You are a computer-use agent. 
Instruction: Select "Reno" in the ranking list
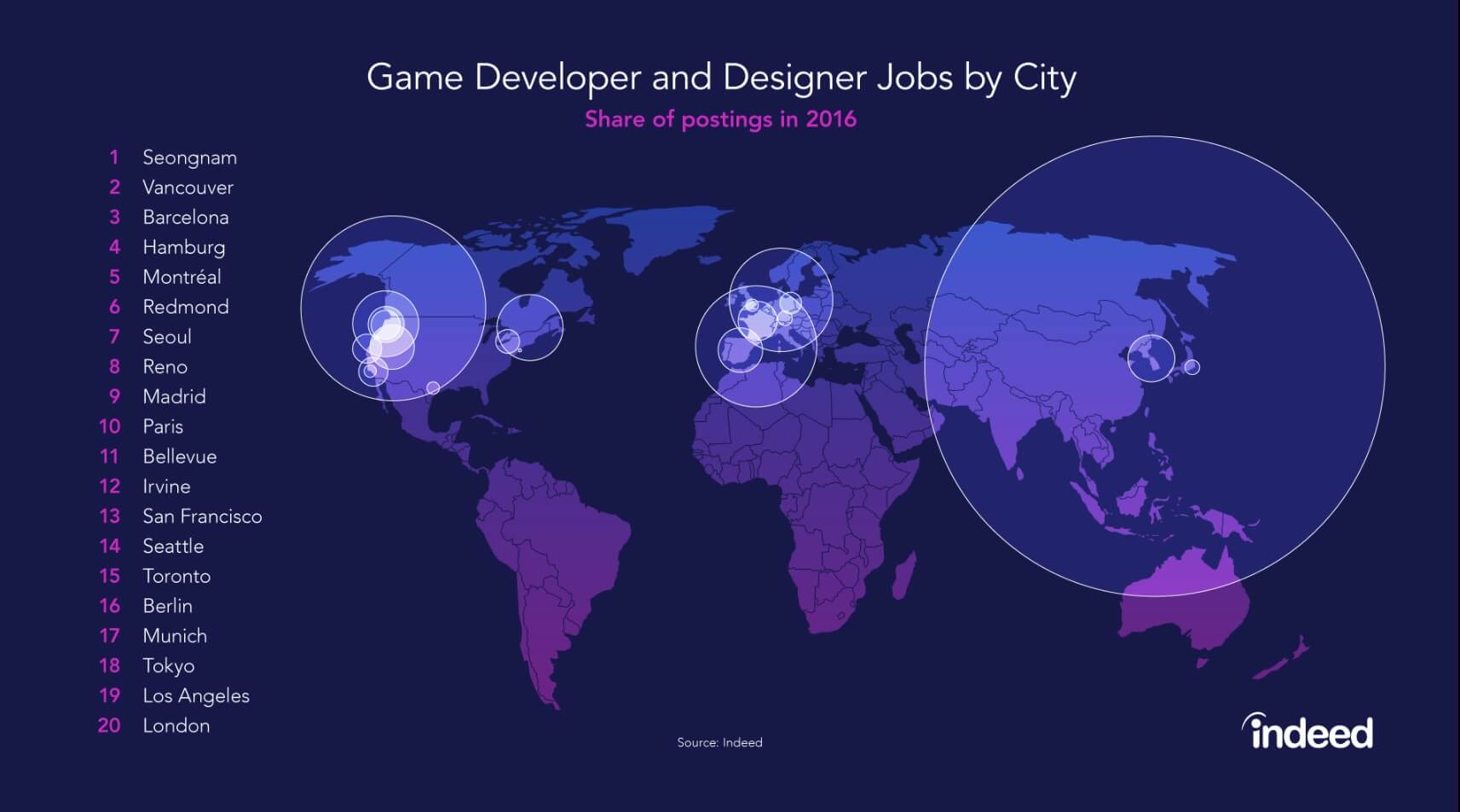tap(164, 366)
